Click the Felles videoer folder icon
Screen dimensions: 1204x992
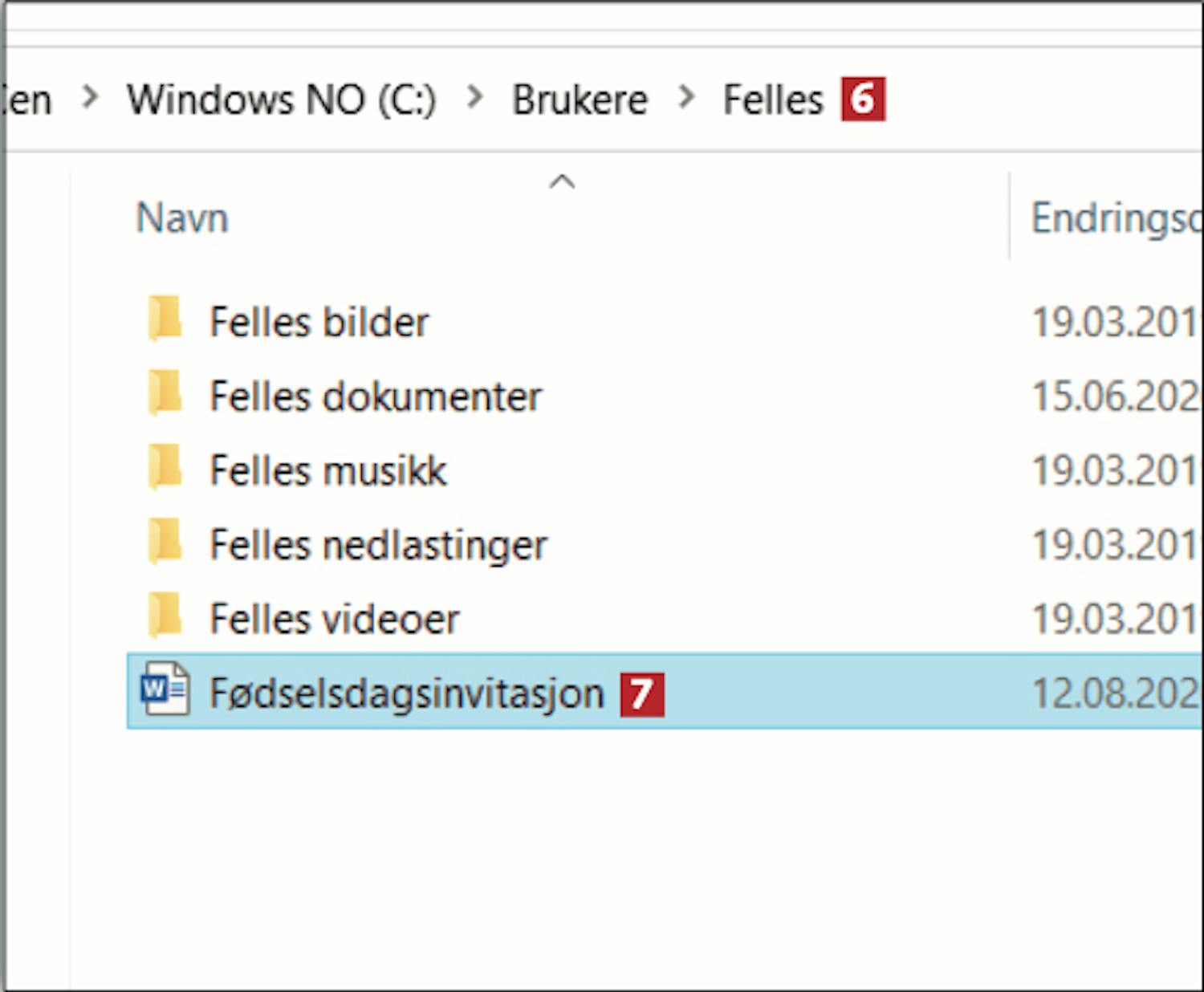pos(165,616)
